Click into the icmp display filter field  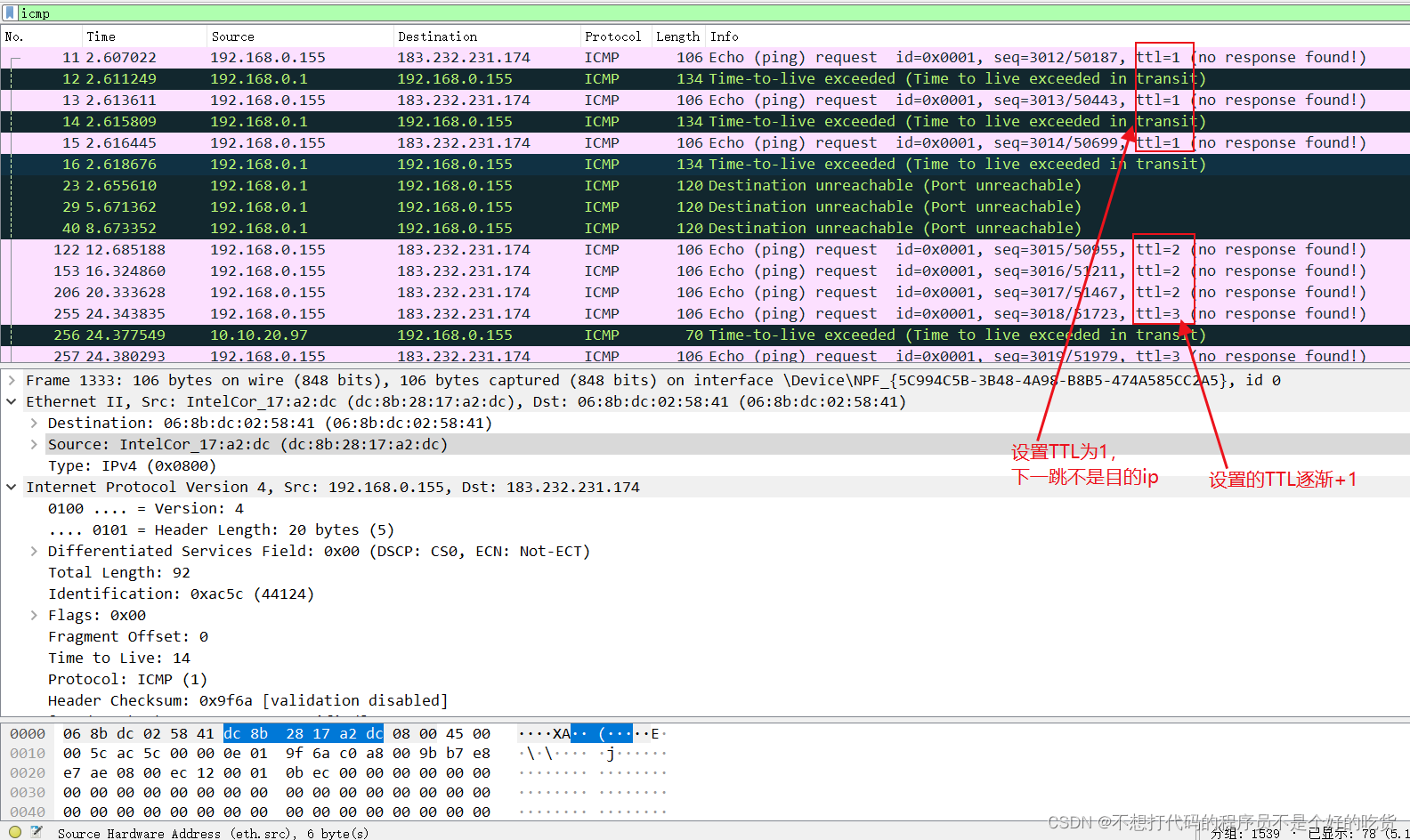click(712, 13)
